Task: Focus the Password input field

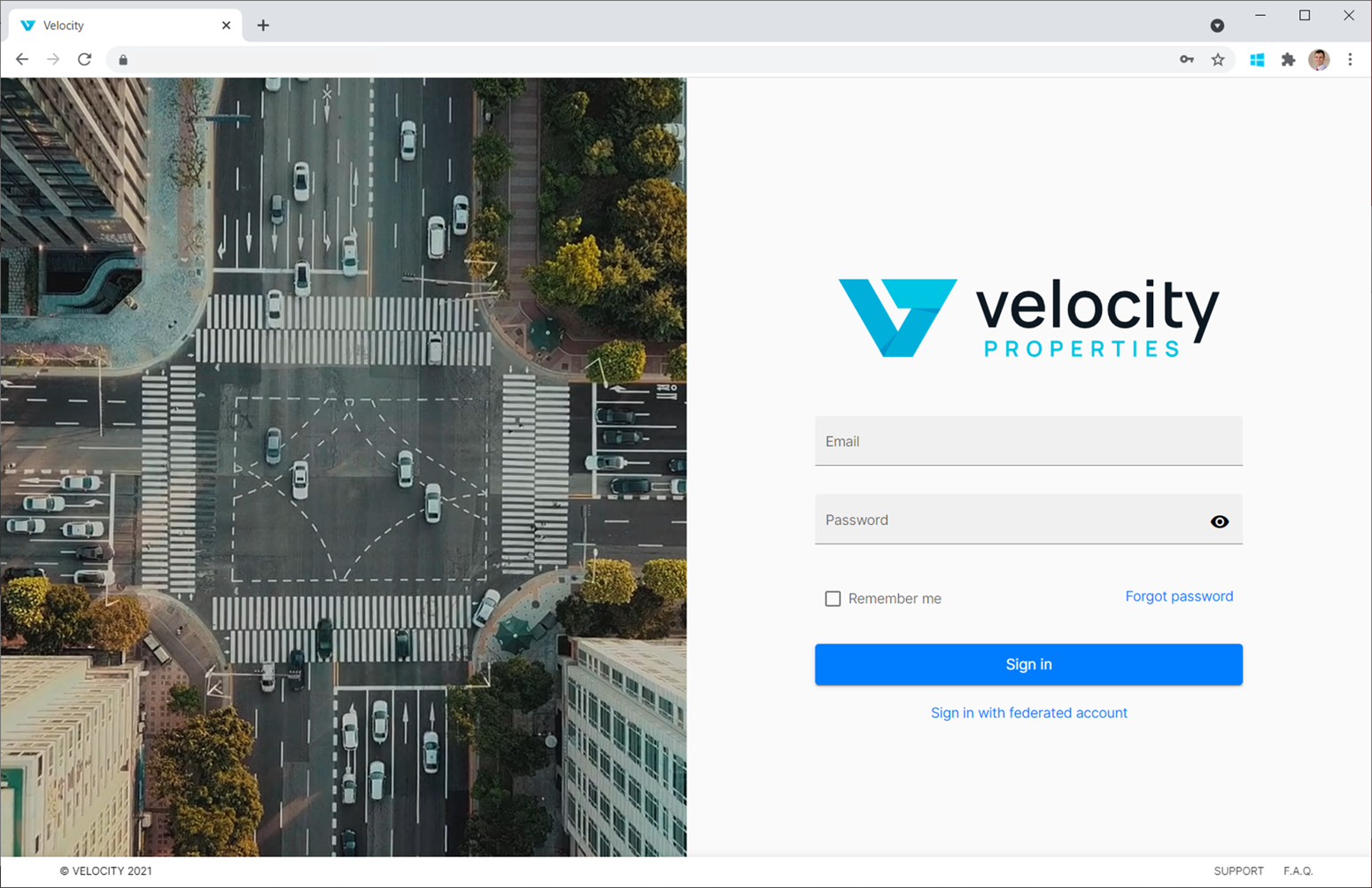Action: click(x=1028, y=519)
